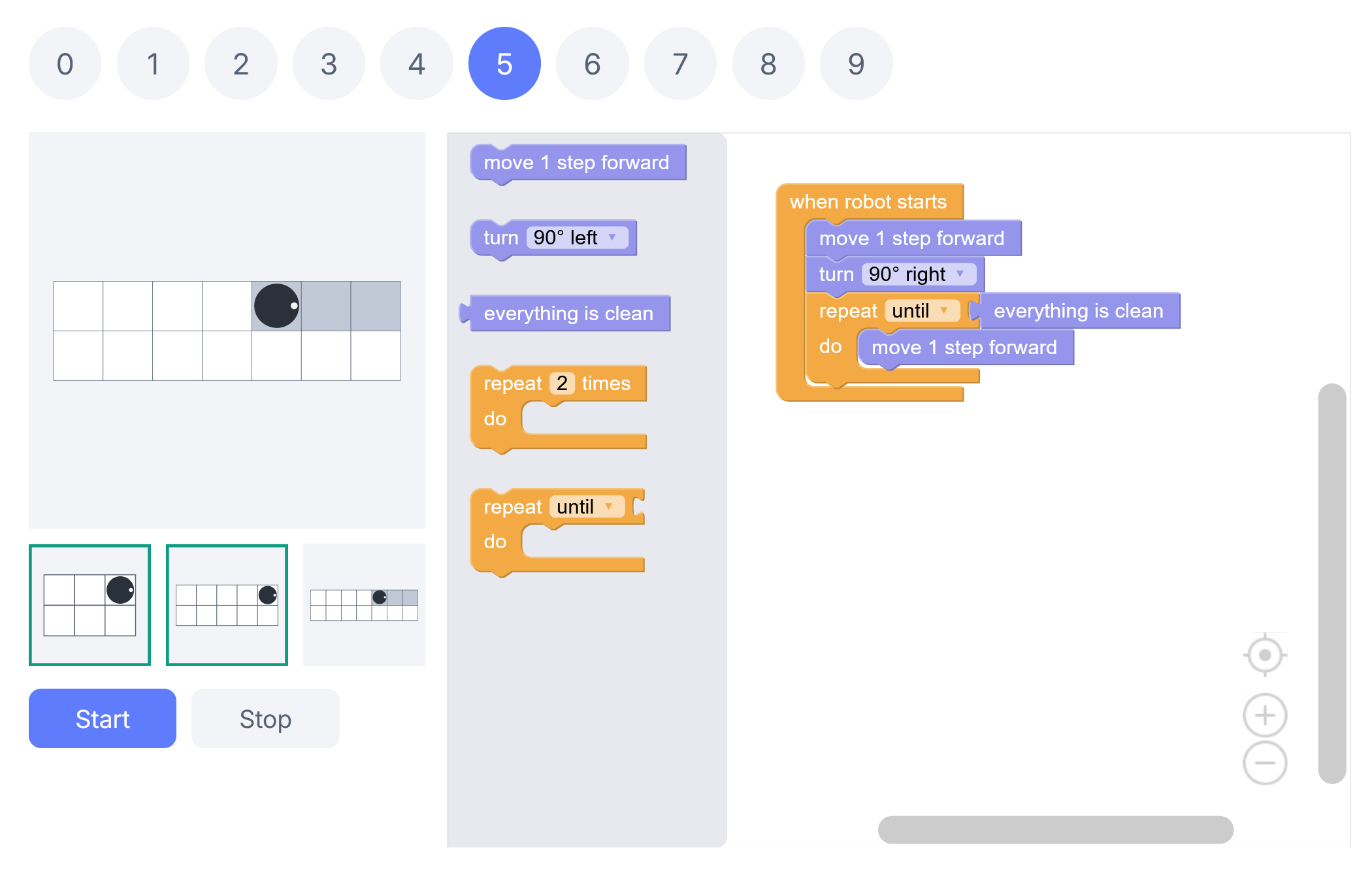Select the workspace repeat until block
This screenshot has width=1372, height=869.
point(848,311)
